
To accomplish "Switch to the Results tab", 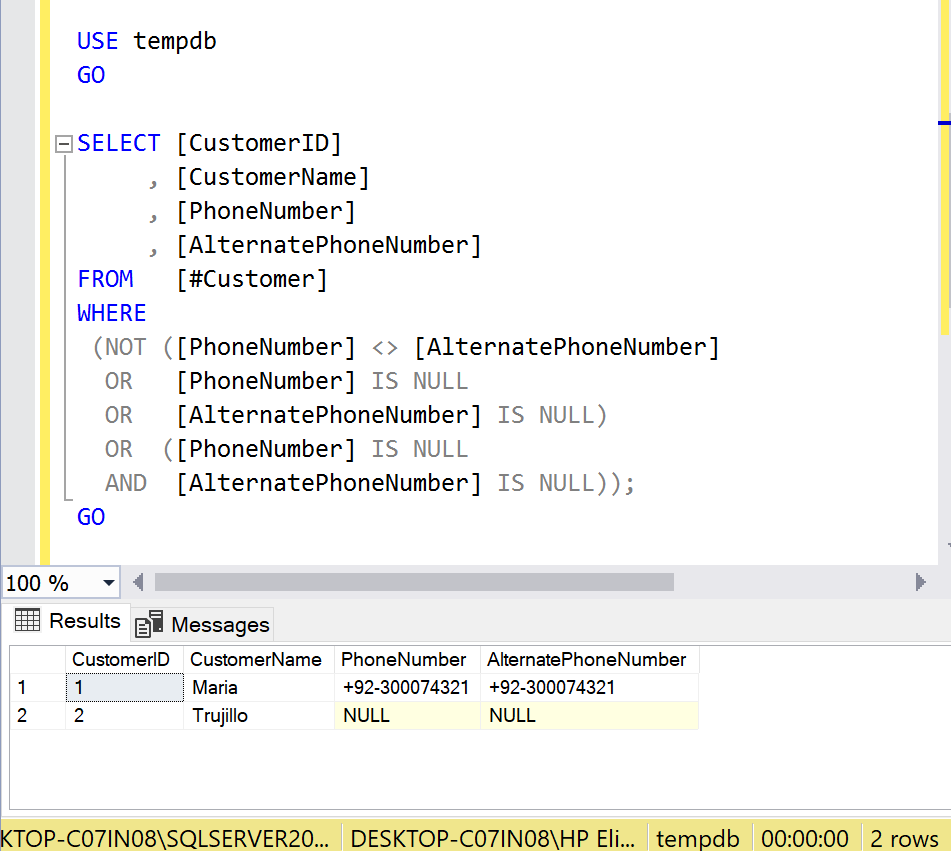I will click(68, 621).
